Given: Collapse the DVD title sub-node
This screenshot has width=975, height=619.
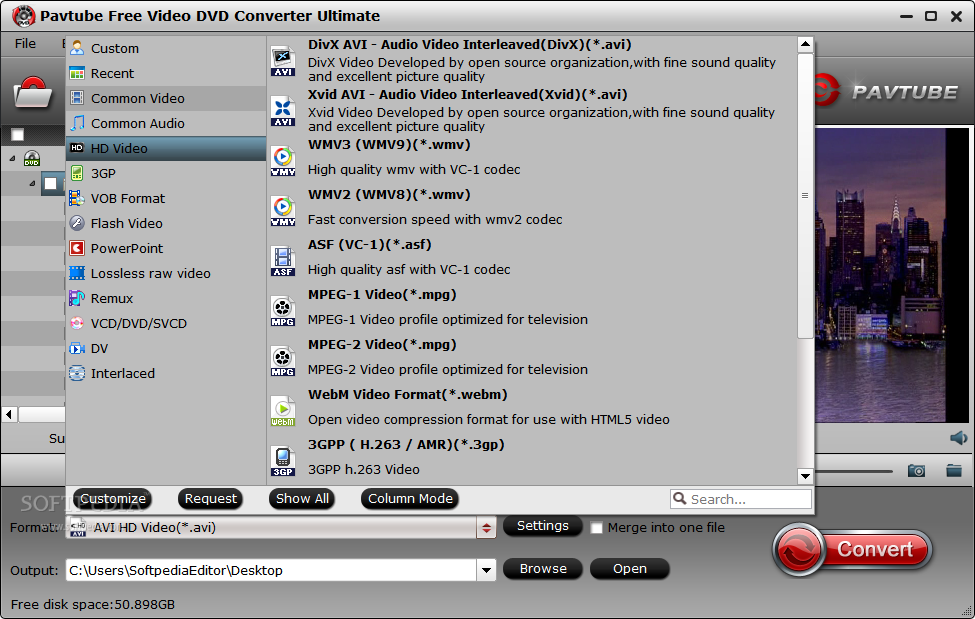Looking at the screenshot, I should point(32,184).
